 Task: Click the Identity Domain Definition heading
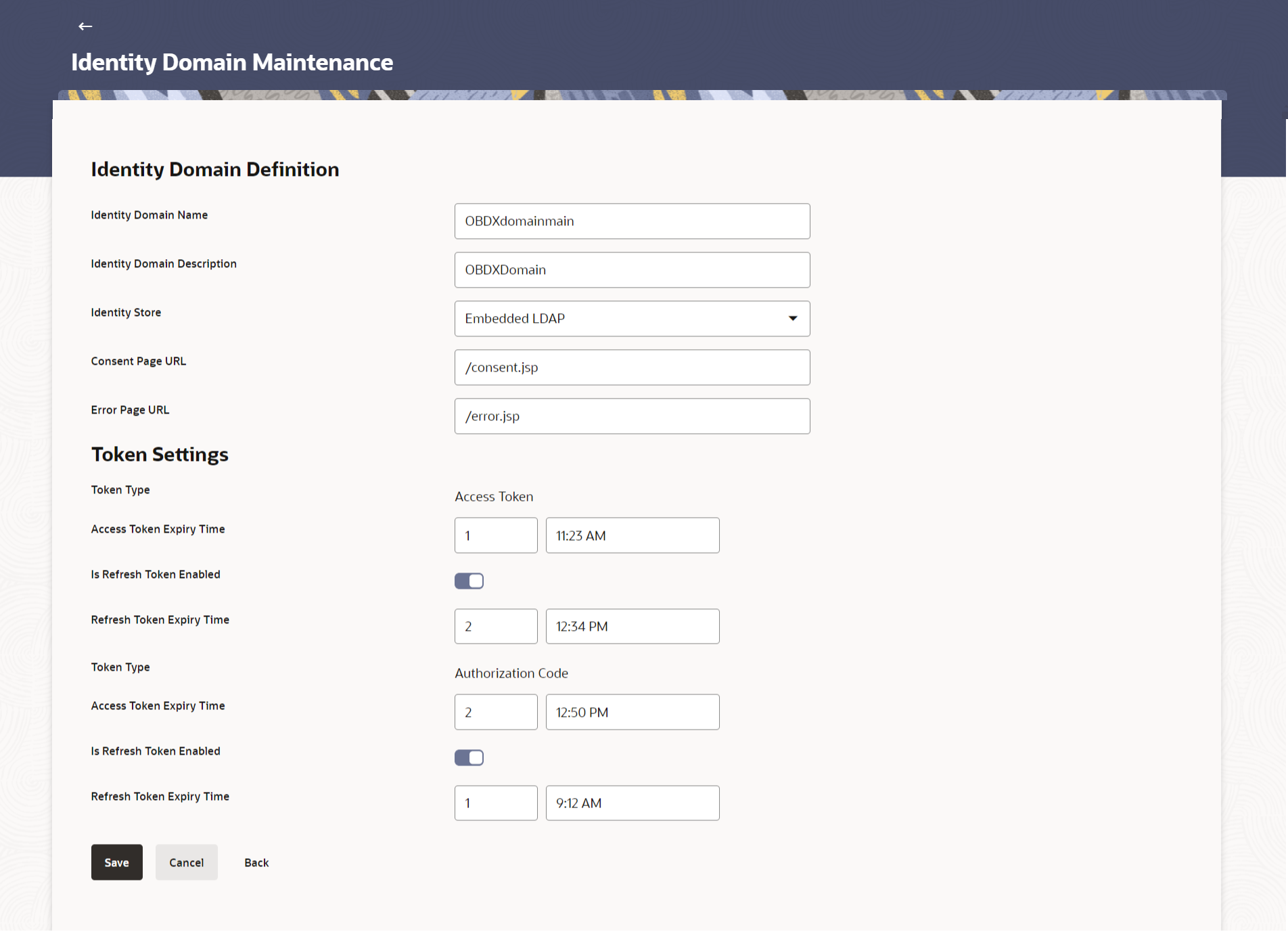215,169
